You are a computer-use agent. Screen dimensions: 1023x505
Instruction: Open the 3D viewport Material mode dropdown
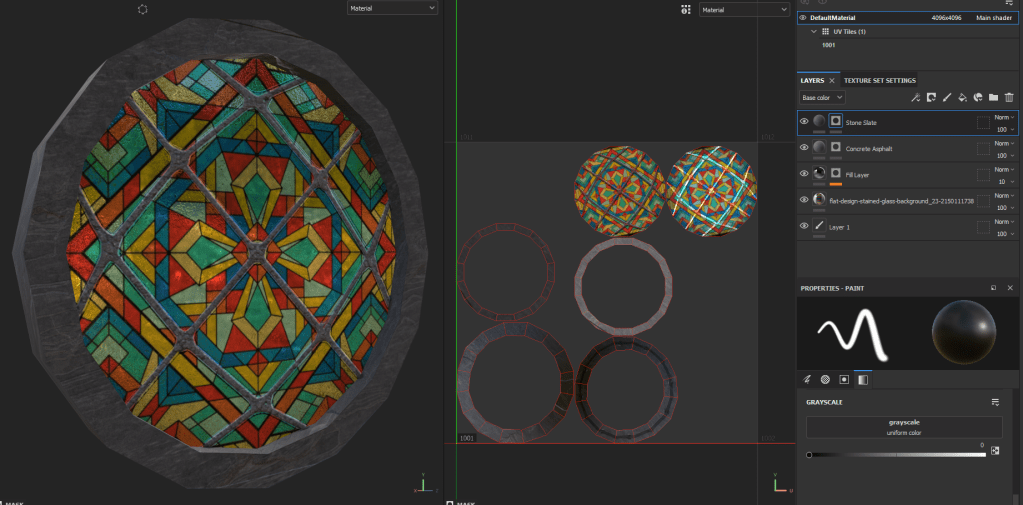(392, 8)
